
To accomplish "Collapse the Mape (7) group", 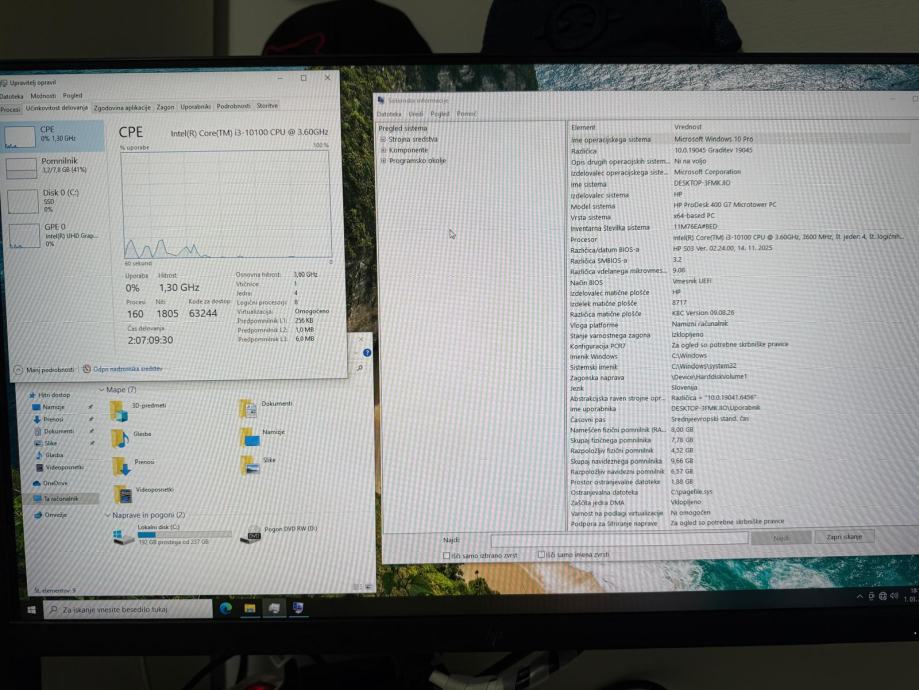I will click(x=101, y=390).
